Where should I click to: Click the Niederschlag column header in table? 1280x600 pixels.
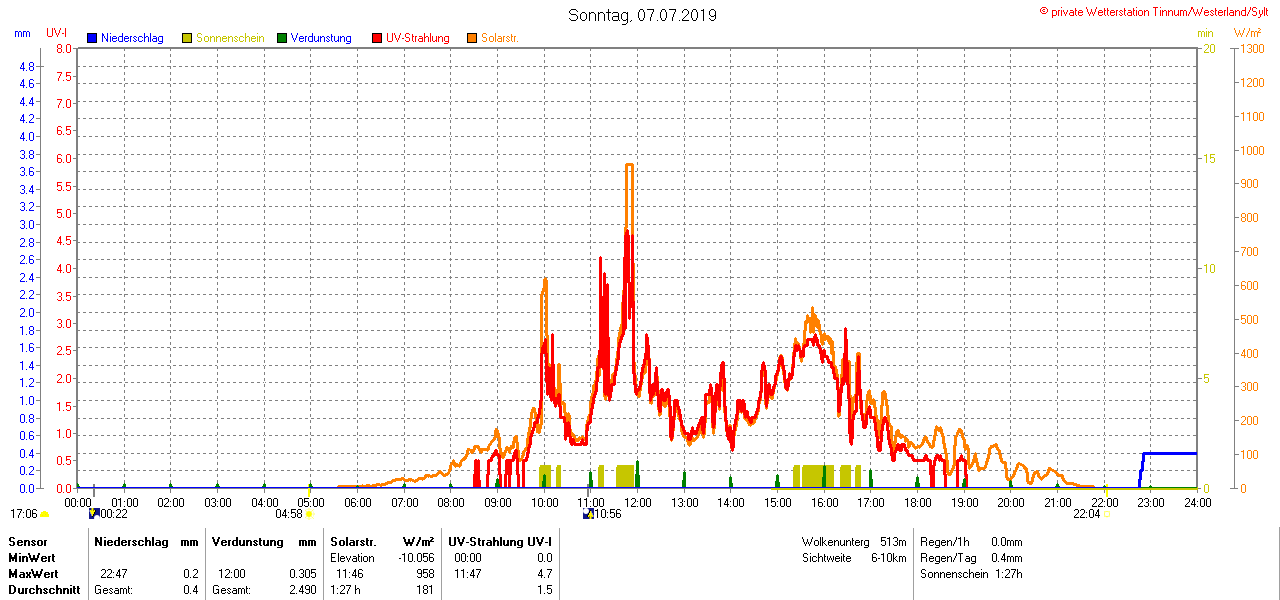(132, 542)
